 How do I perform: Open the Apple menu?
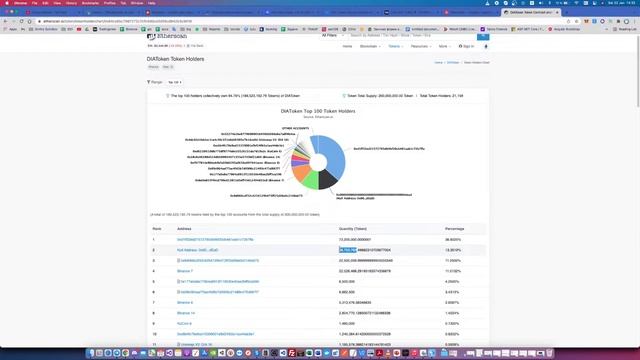tap(7, 3)
